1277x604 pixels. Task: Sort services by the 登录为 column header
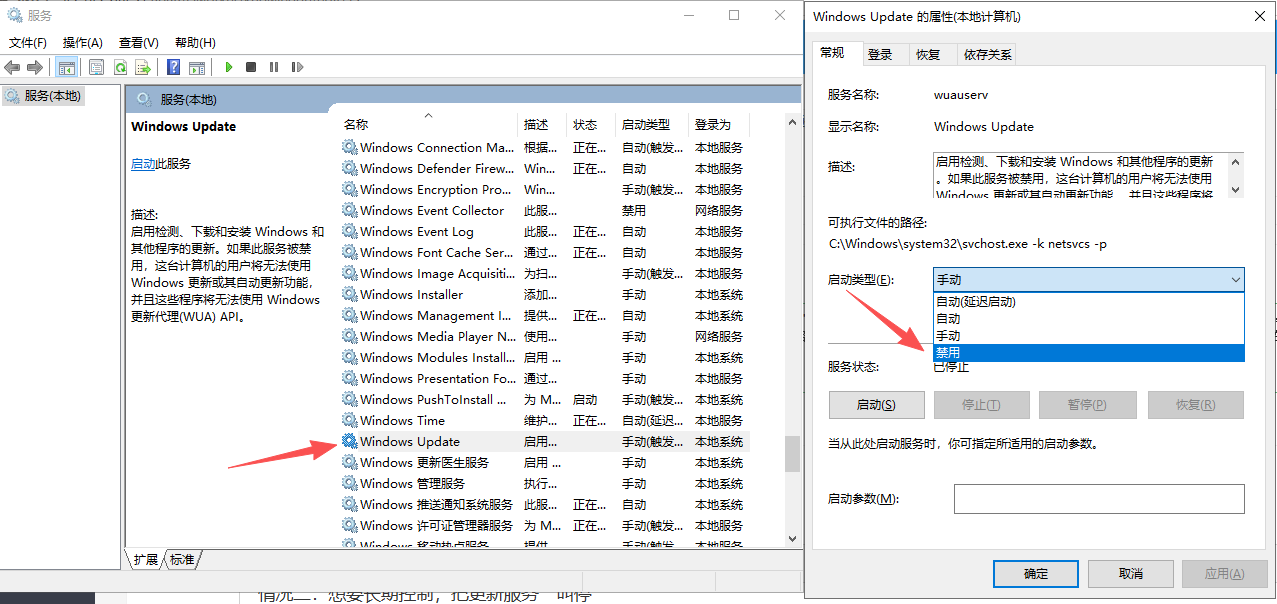[719, 125]
